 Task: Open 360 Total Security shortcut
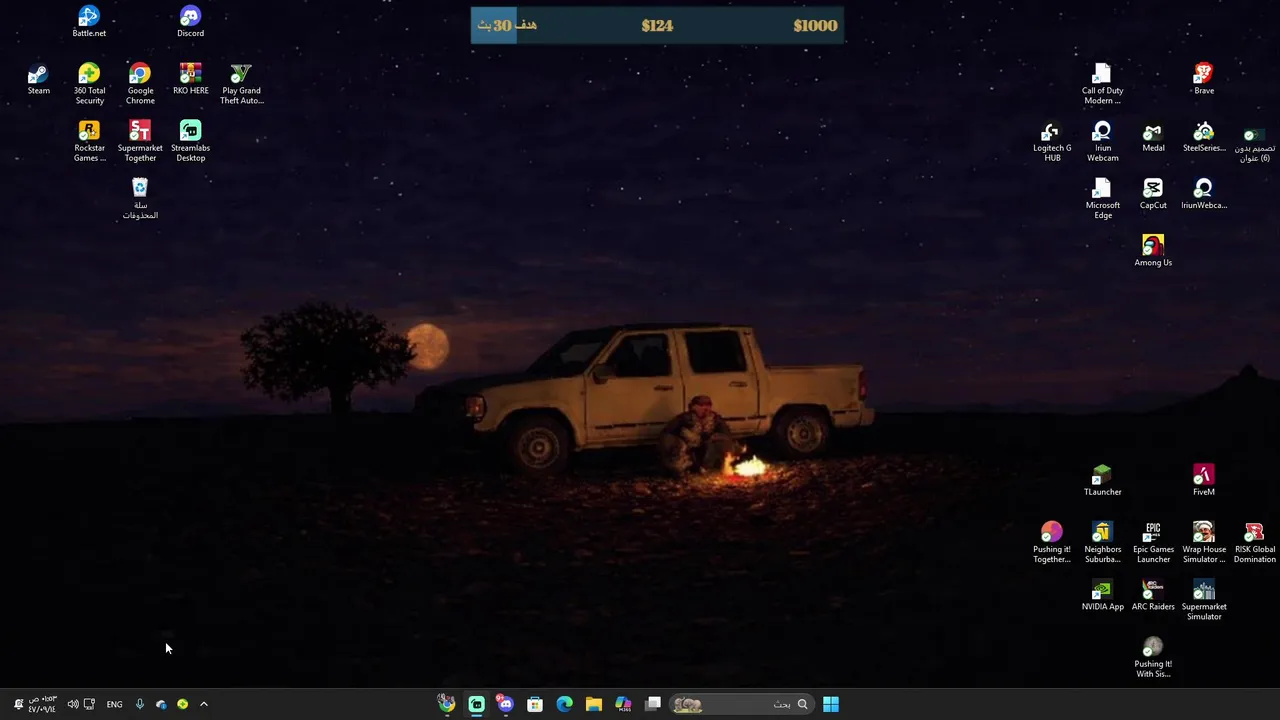tap(89, 84)
